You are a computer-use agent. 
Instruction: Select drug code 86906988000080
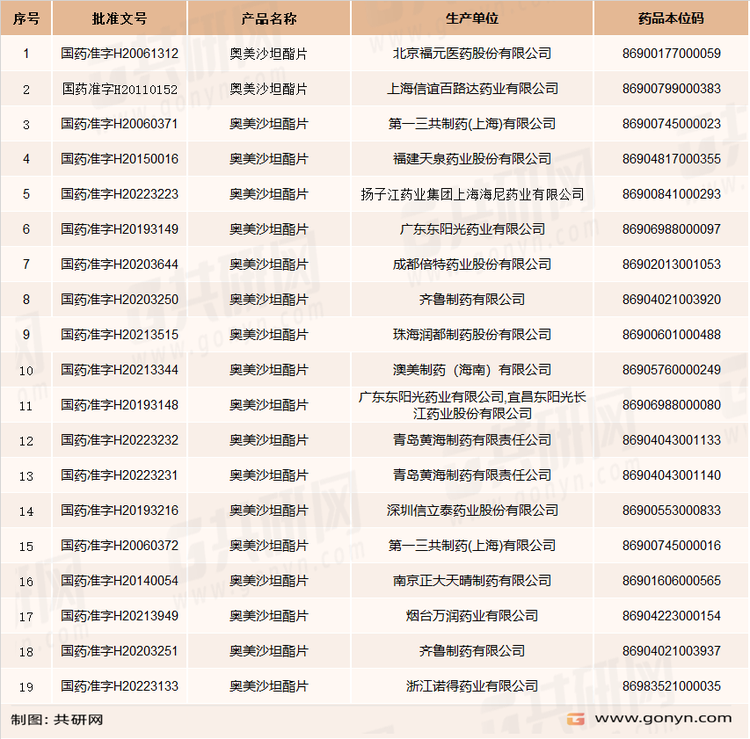671,405
